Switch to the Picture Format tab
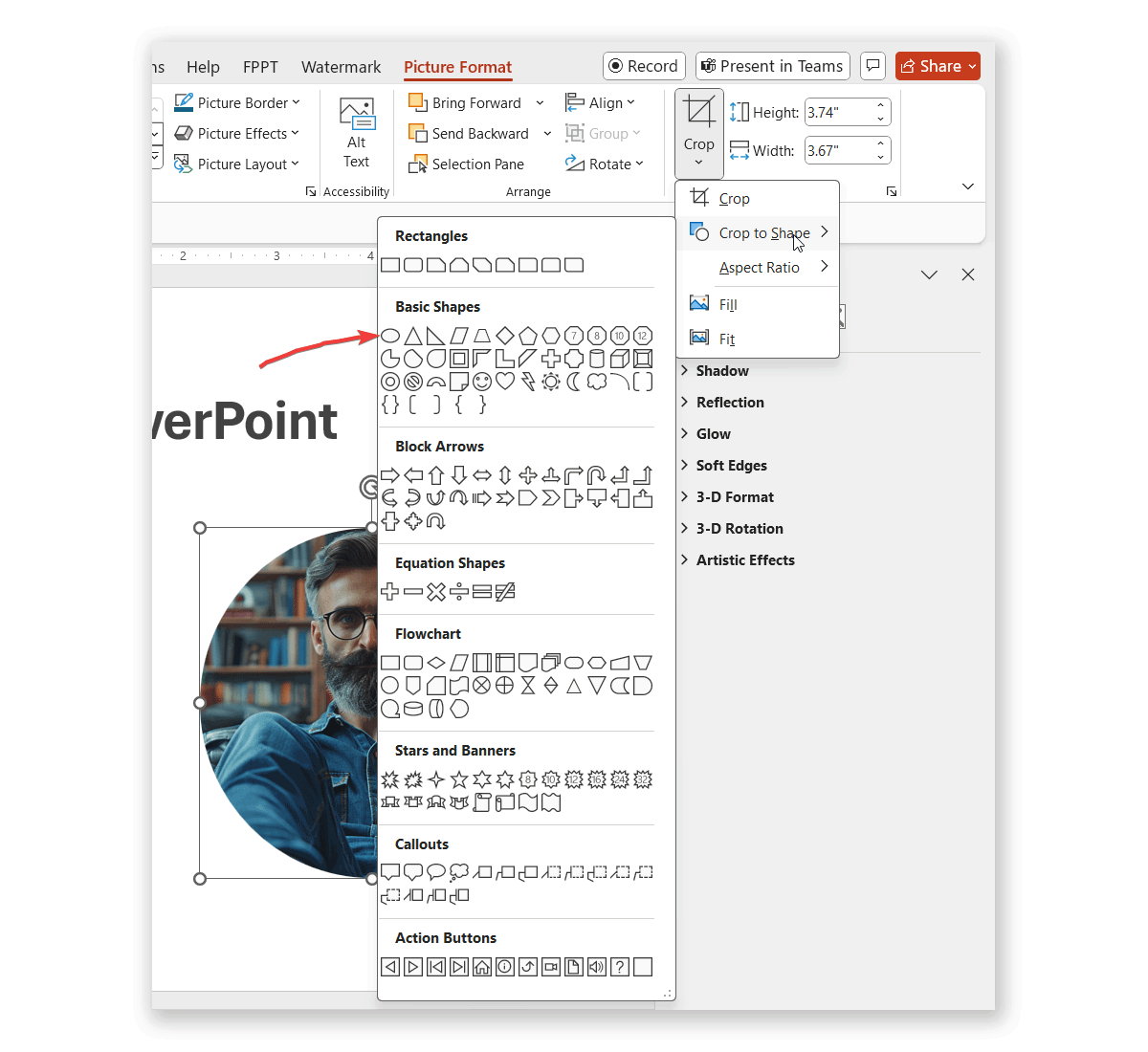This screenshot has height=1052, width=1148. click(x=457, y=67)
